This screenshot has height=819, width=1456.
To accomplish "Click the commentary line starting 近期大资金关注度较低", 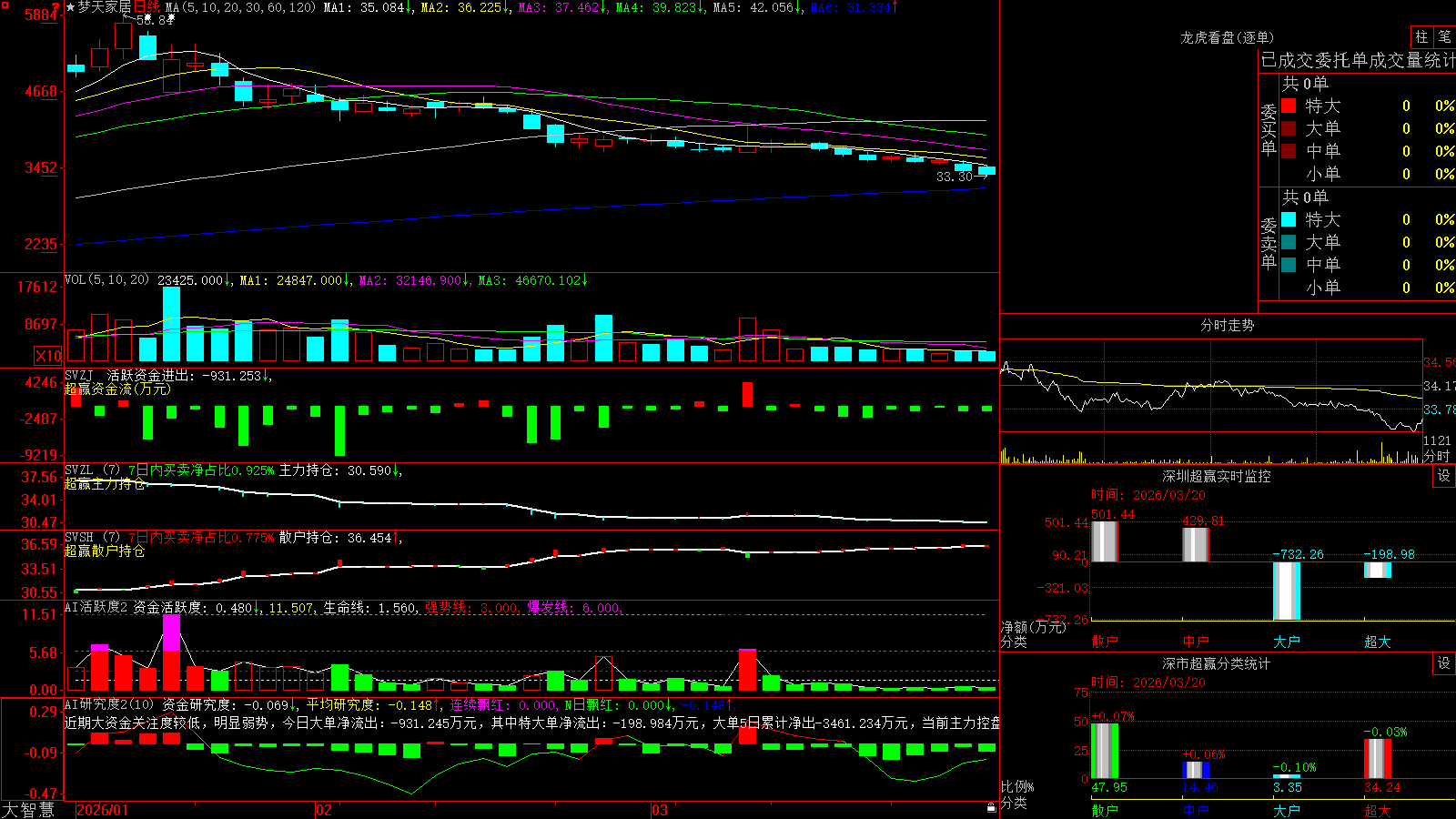I will 532,723.
